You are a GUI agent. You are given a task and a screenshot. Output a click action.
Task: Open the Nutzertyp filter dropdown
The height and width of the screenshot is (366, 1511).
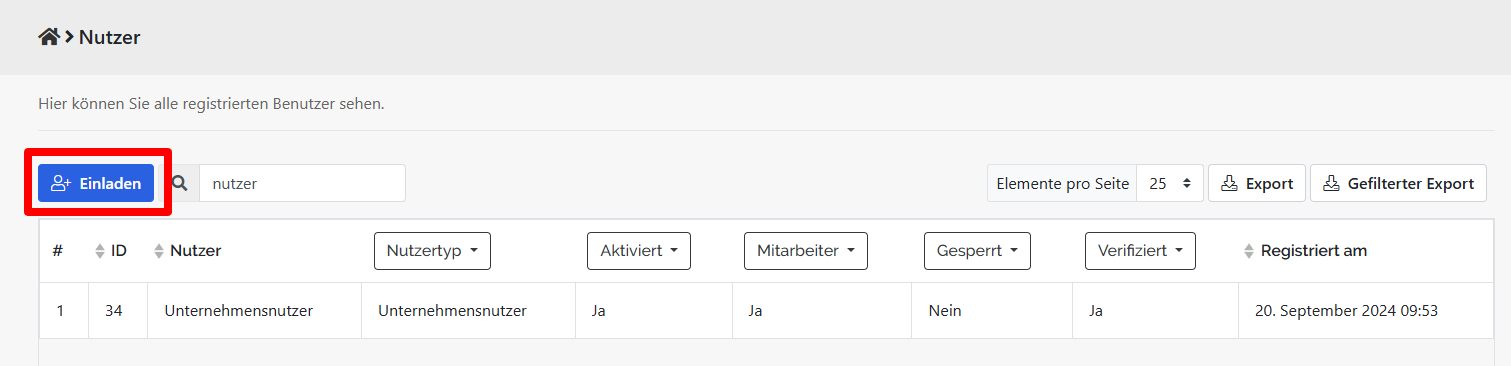432,251
